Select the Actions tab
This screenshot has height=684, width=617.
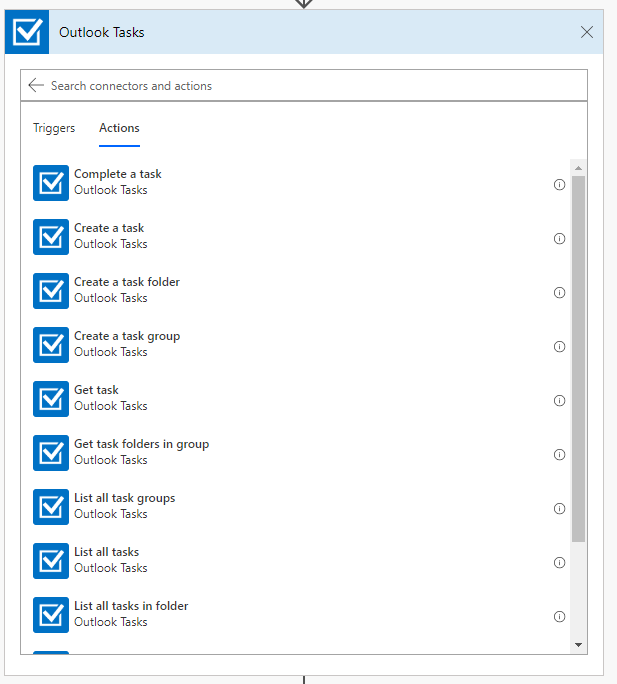[119, 128]
